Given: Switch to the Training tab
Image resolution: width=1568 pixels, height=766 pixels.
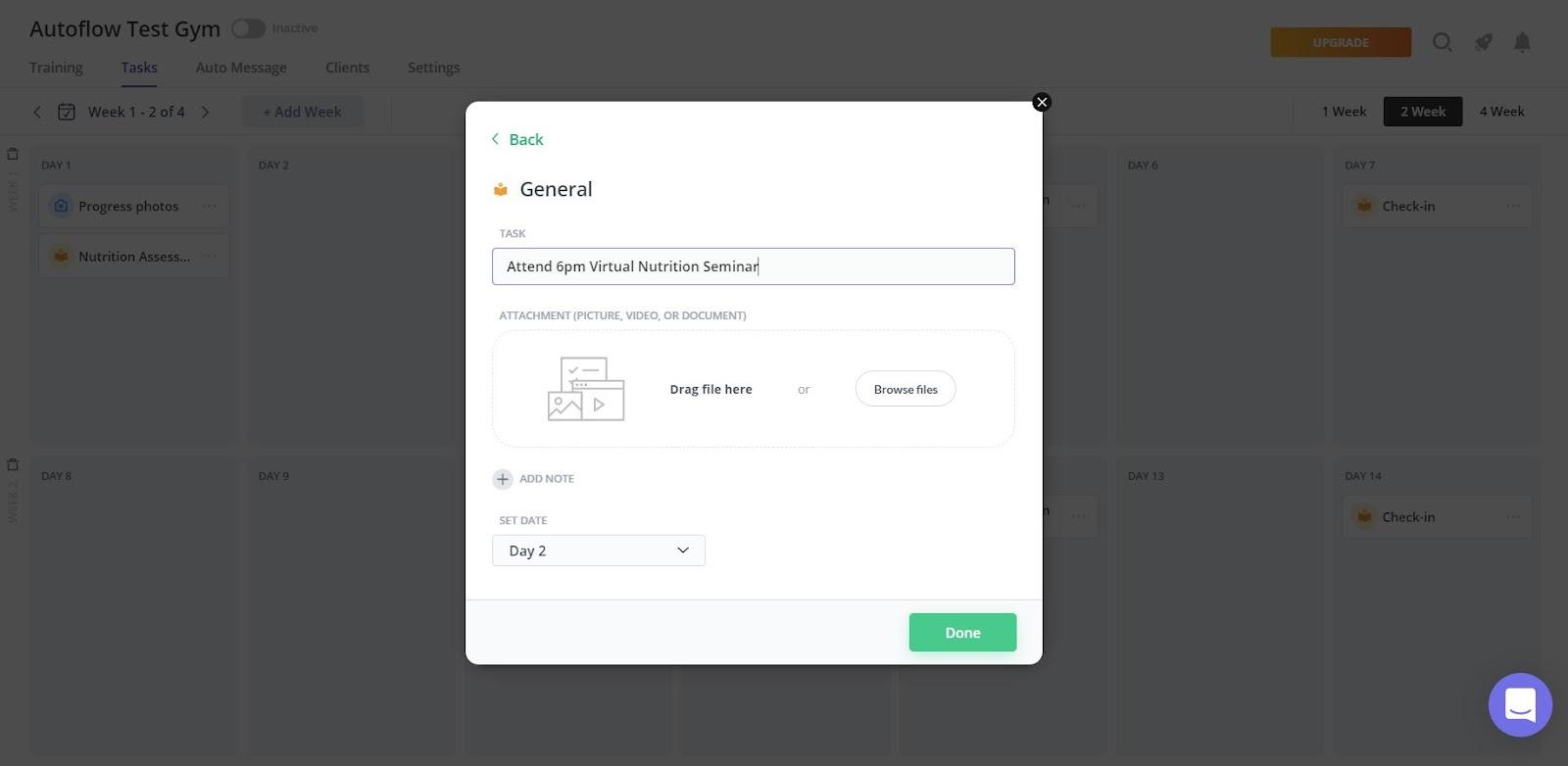Looking at the screenshot, I should point(56,68).
